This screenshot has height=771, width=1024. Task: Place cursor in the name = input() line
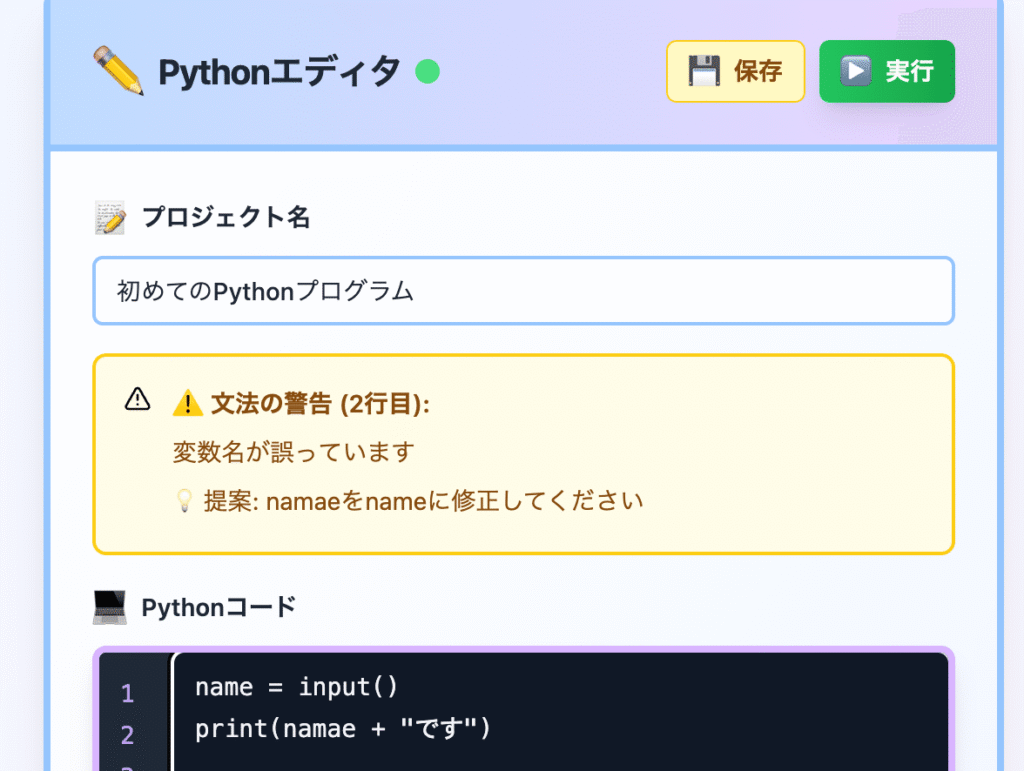point(296,687)
